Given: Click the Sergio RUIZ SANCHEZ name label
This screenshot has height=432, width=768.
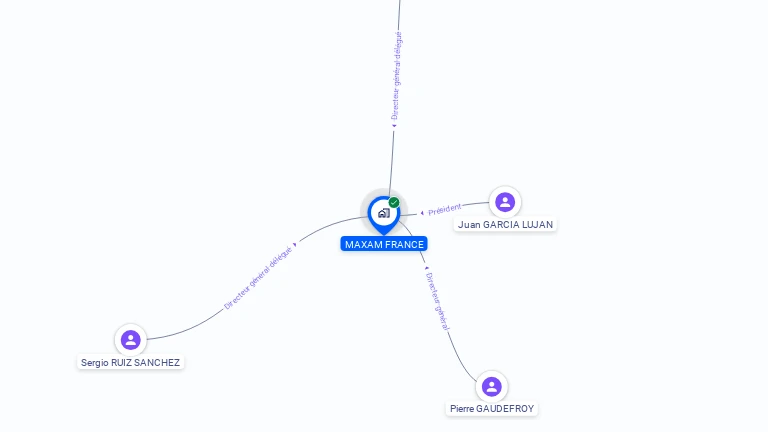Looking at the screenshot, I should coord(130,362).
